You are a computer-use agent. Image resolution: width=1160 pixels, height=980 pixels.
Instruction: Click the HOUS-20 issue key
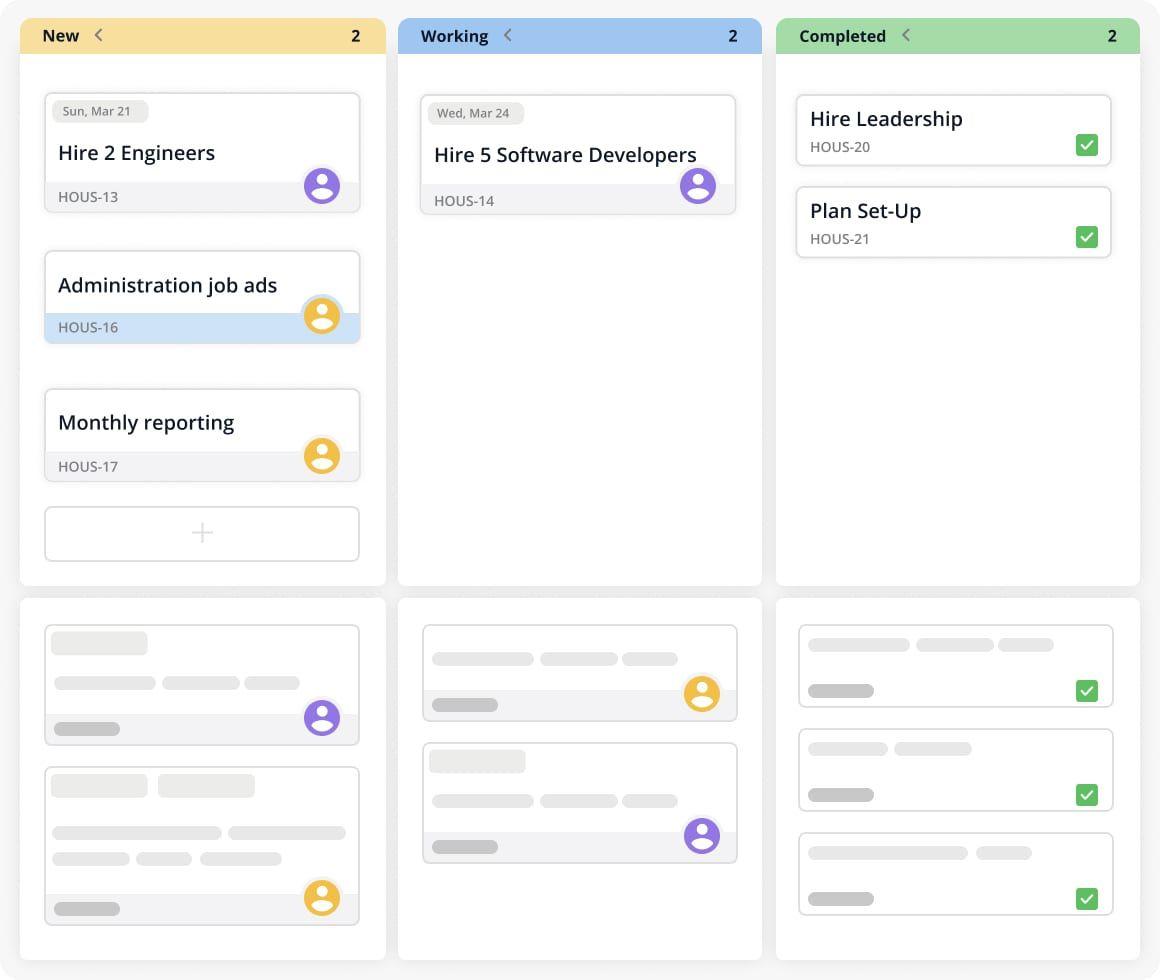840,146
